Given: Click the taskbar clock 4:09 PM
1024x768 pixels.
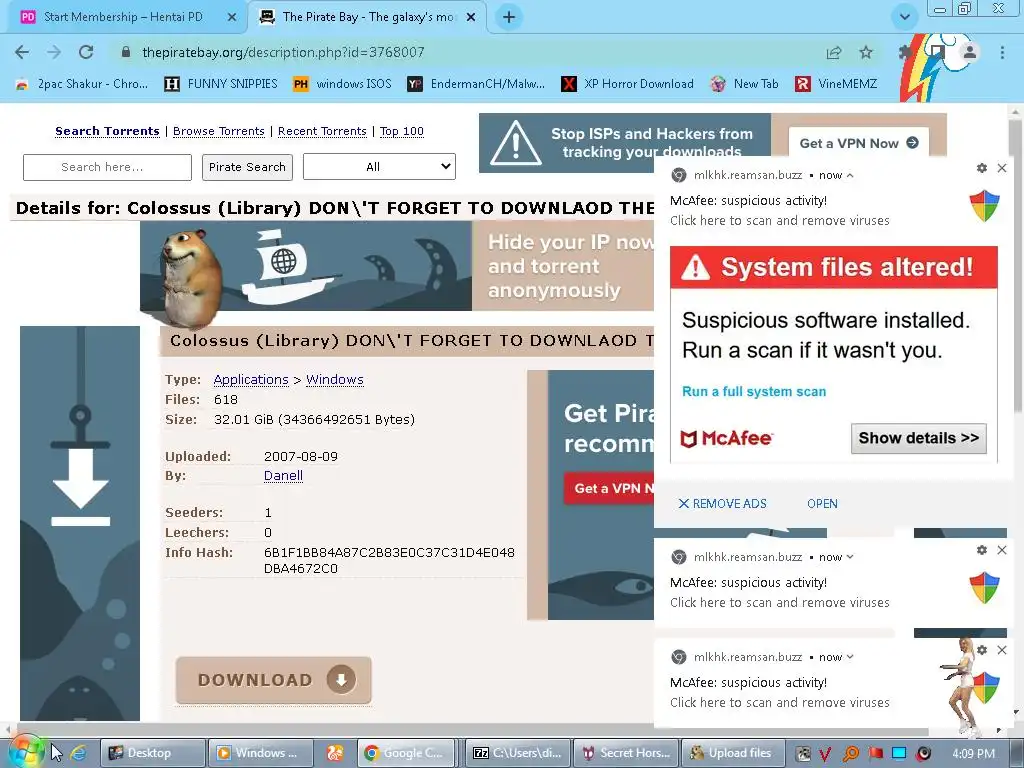Looking at the screenshot, I should (973, 754).
